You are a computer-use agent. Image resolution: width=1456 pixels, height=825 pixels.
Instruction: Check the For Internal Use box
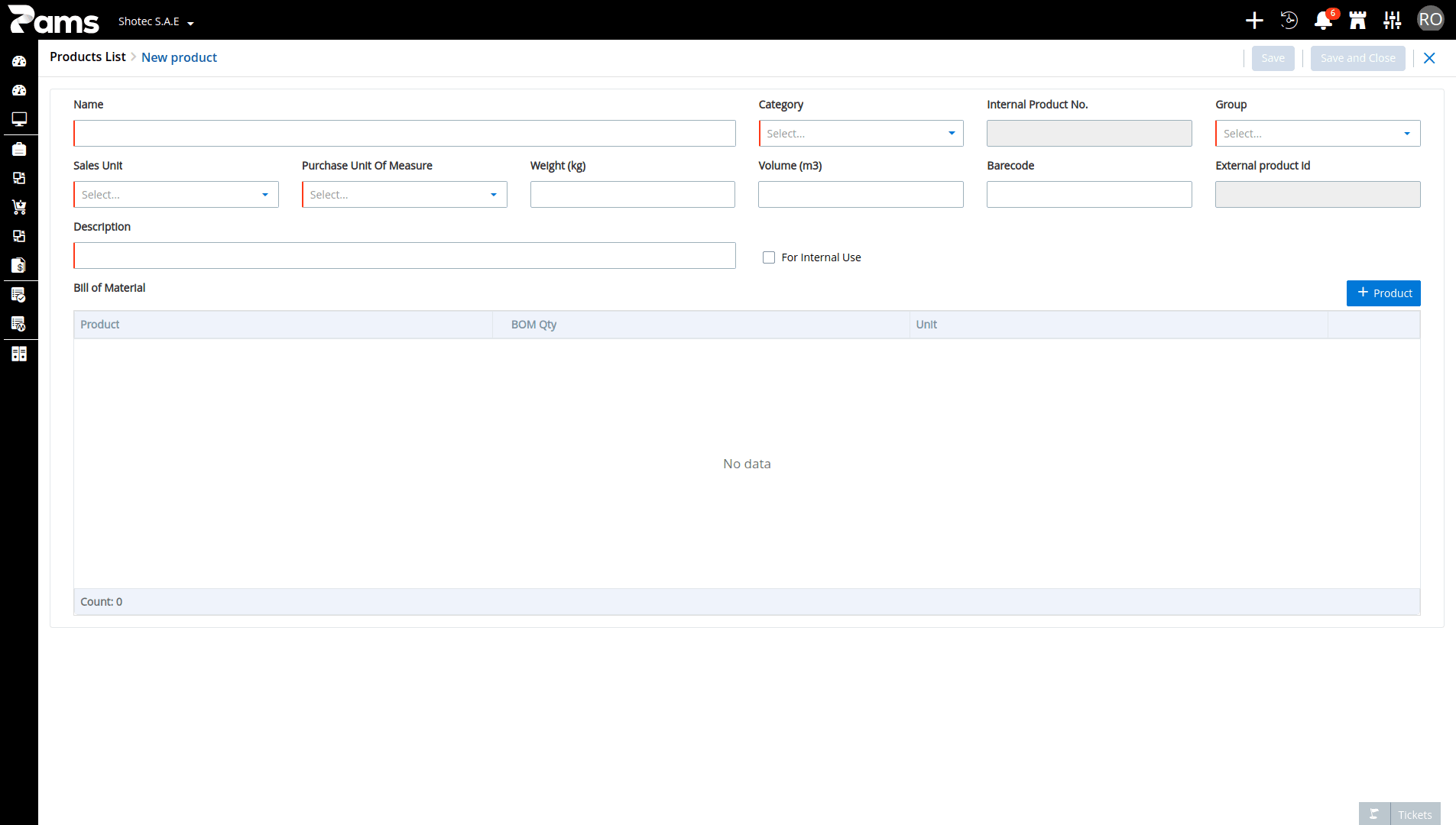(769, 257)
